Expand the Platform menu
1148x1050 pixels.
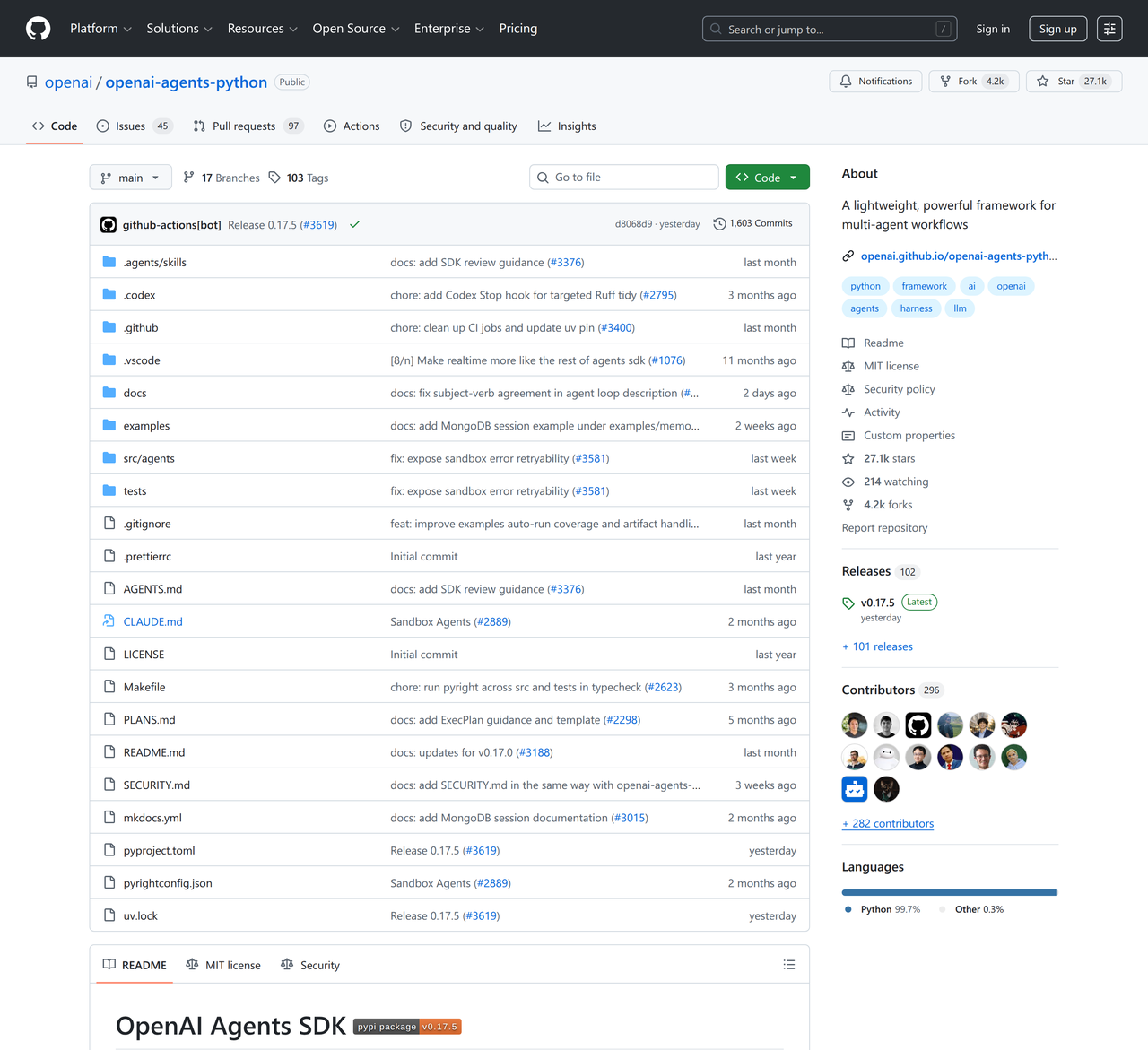100,29
